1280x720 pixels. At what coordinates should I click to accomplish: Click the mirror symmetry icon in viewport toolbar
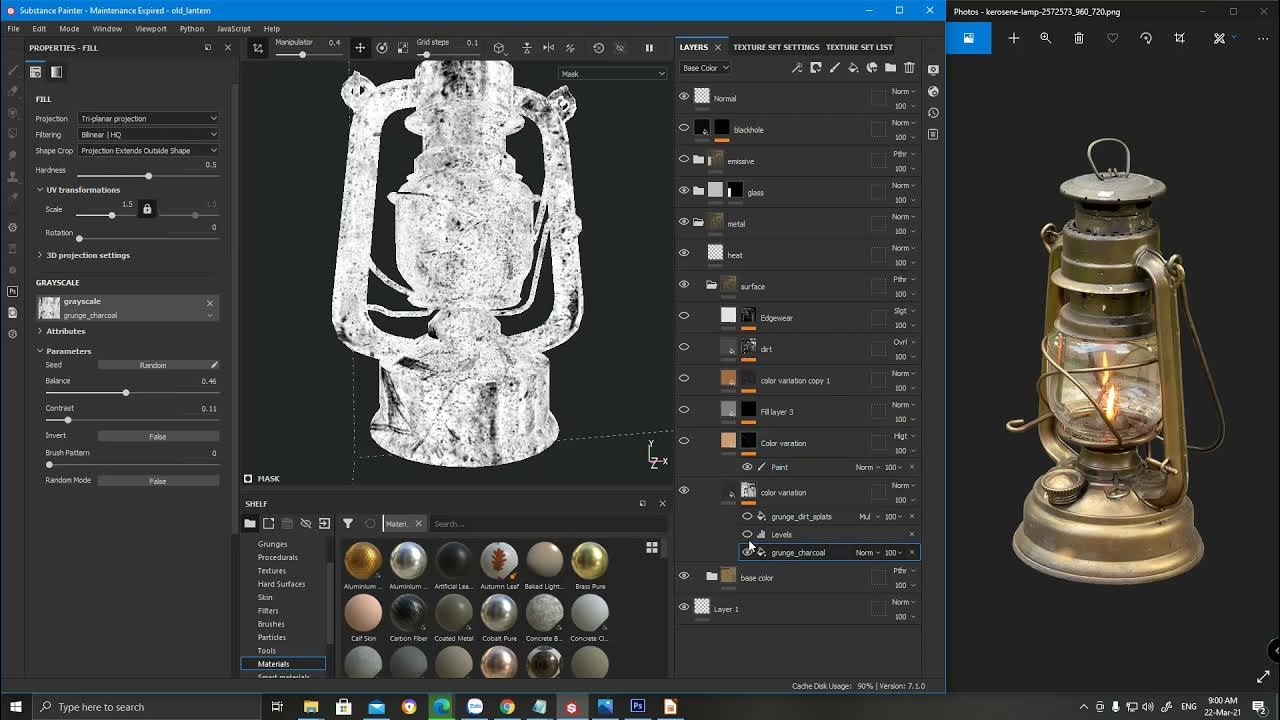pos(548,47)
